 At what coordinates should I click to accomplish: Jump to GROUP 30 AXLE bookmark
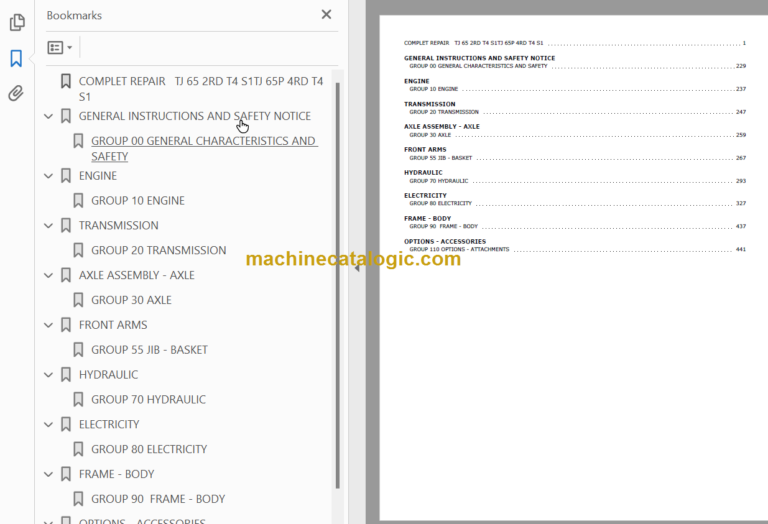point(131,300)
